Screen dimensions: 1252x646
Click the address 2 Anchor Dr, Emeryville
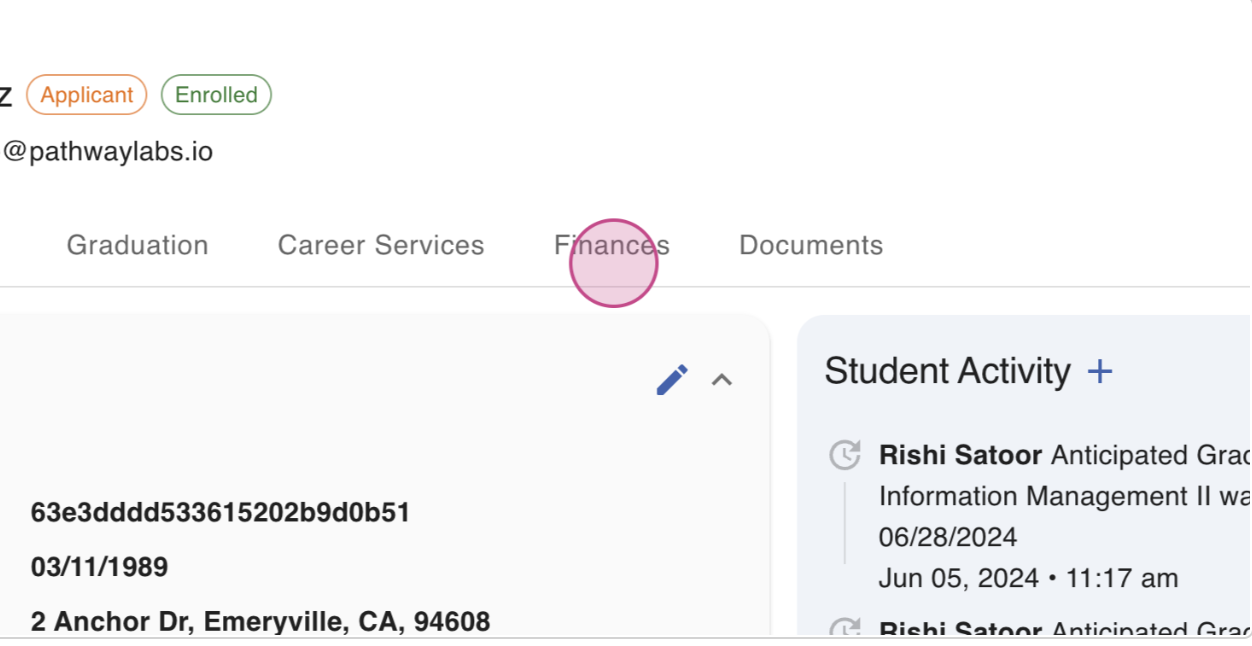(x=260, y=622)
